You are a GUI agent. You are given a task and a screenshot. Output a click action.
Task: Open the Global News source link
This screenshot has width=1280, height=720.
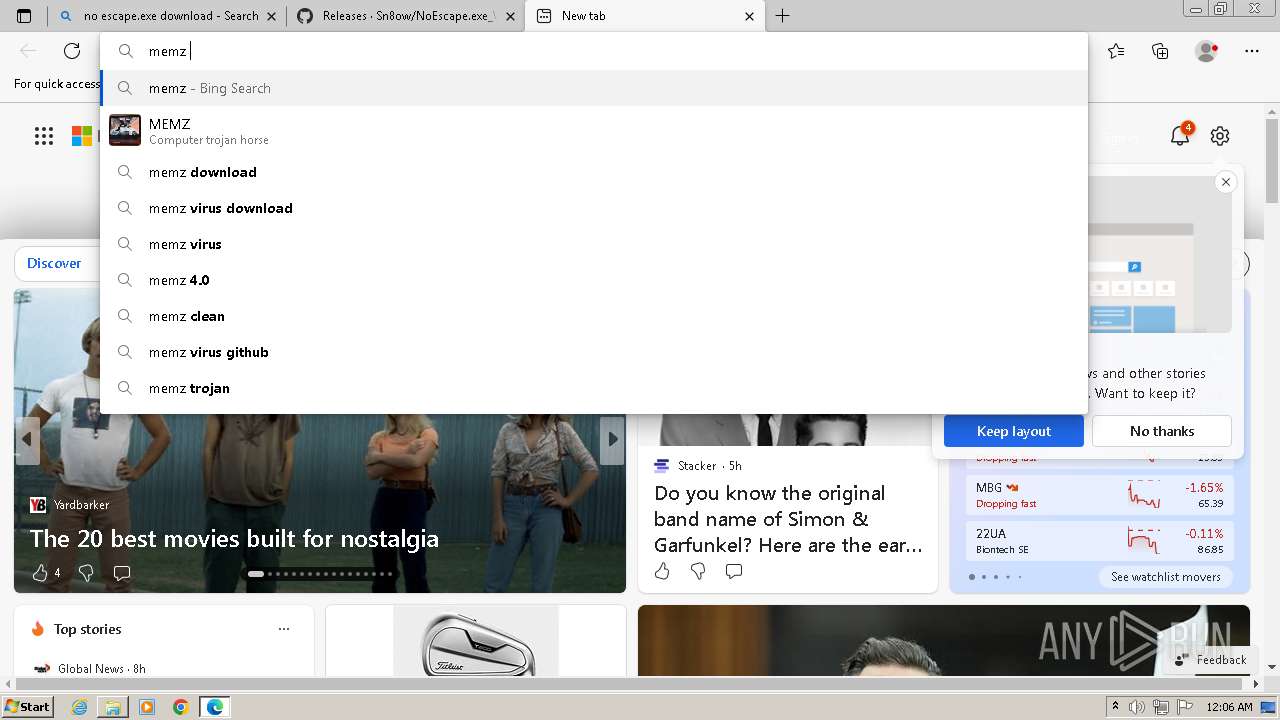90,669
